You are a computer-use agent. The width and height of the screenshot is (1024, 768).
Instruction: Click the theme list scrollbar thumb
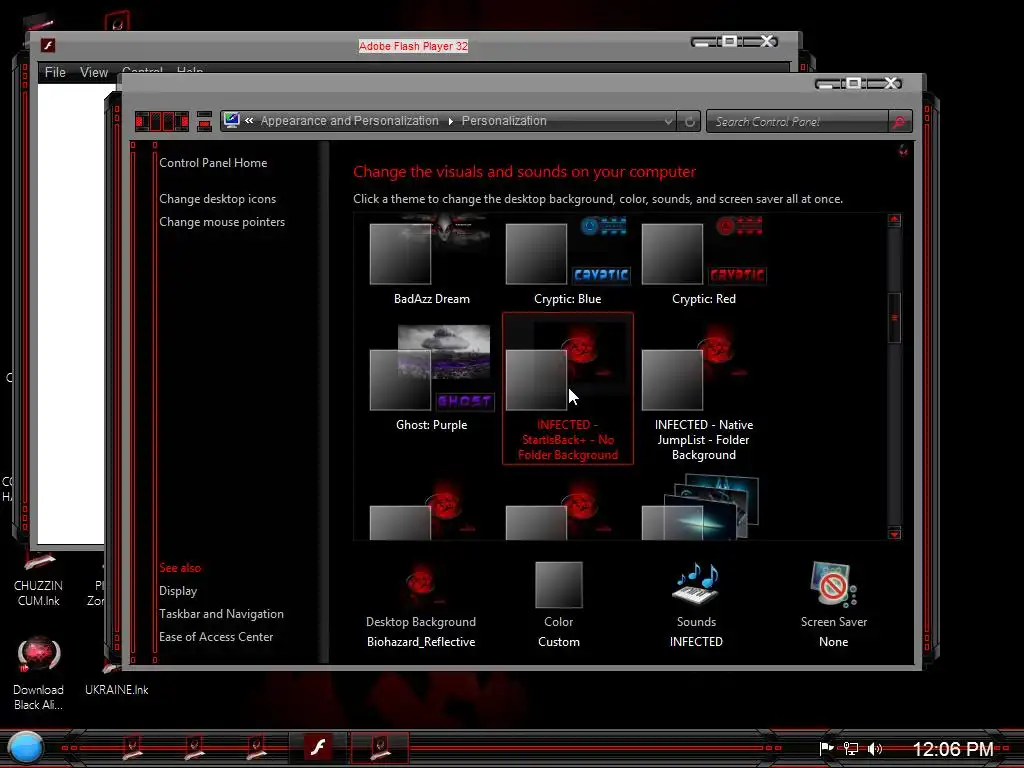pyautogui.click(x=894, y=318)
